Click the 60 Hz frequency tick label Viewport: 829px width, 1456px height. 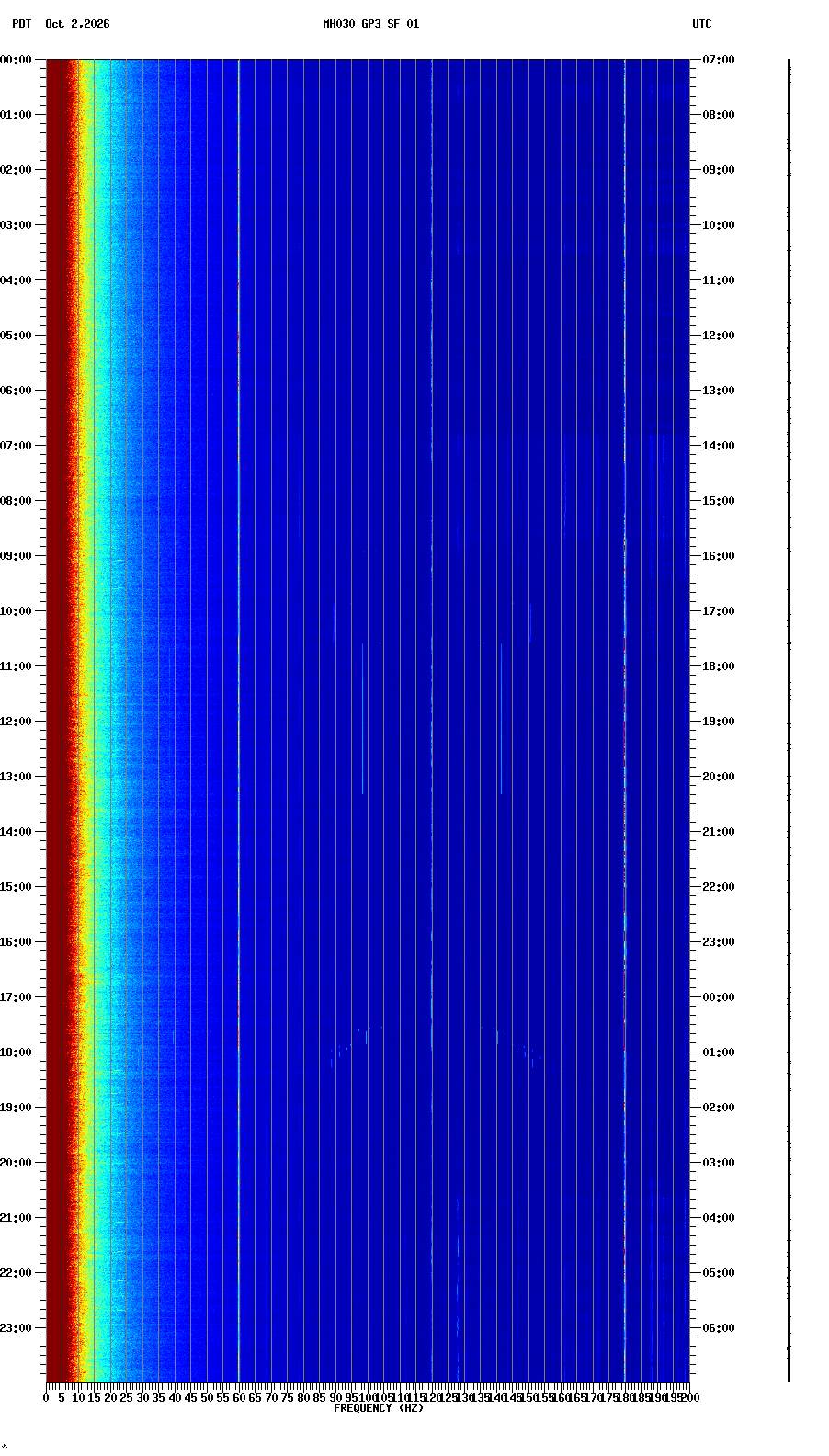(239, 1398)
